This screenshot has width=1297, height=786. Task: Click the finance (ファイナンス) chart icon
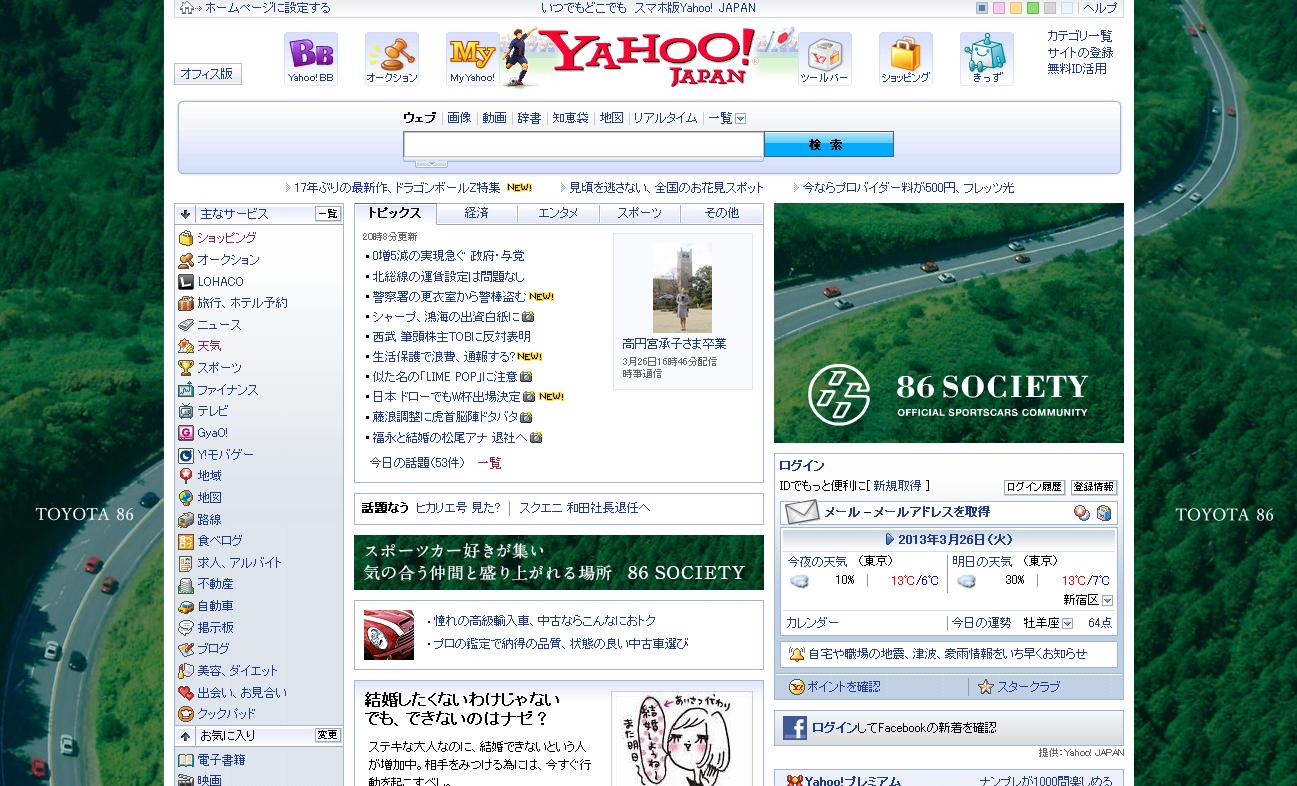tap(186, 390)
